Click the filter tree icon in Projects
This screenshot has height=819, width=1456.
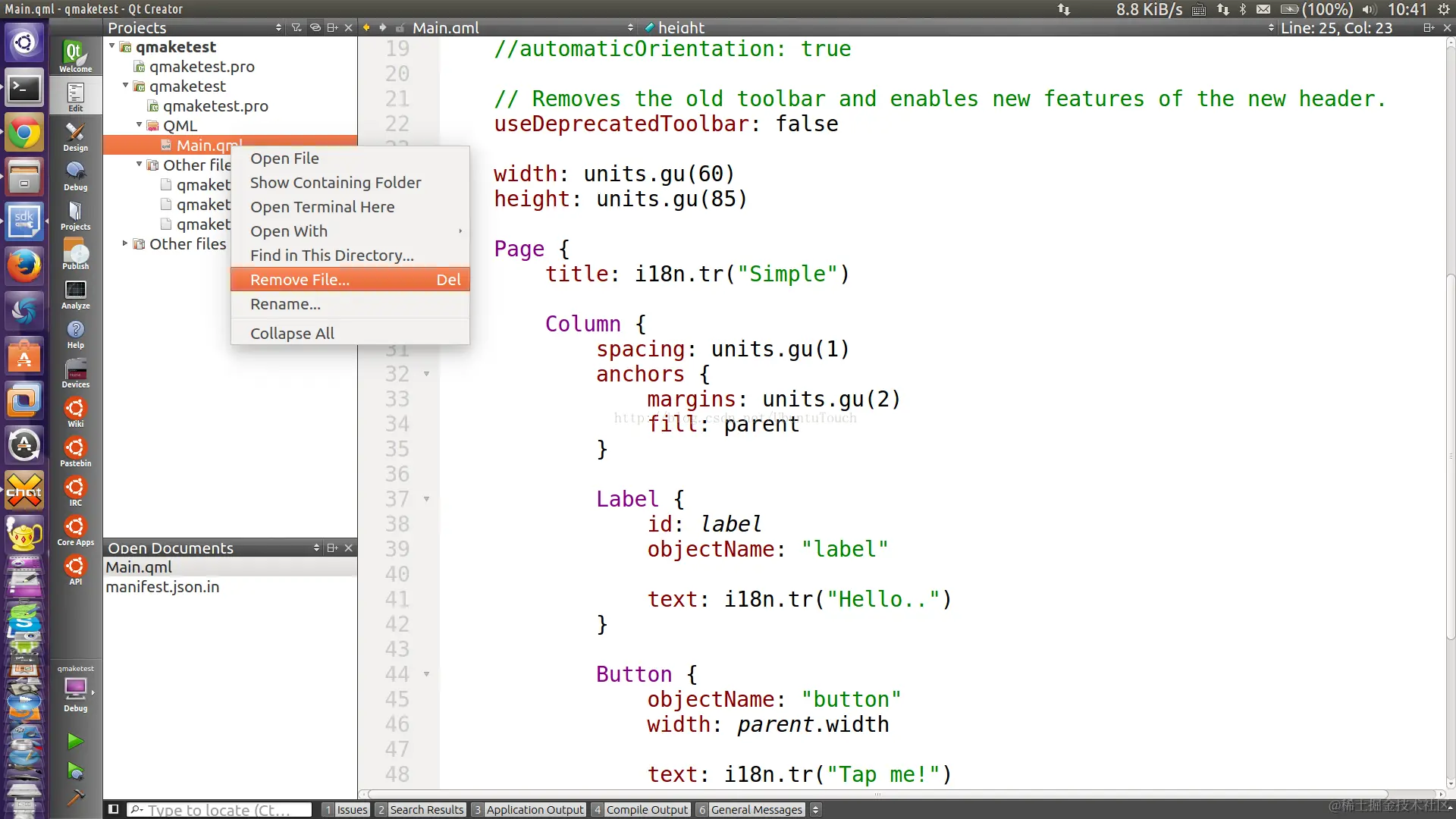[297, 28]
